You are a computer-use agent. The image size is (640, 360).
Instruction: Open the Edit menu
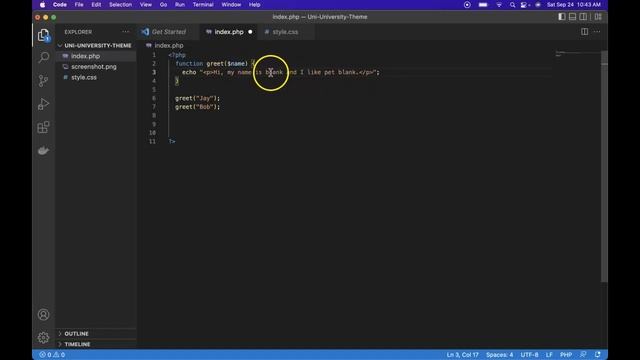point(96,5)
